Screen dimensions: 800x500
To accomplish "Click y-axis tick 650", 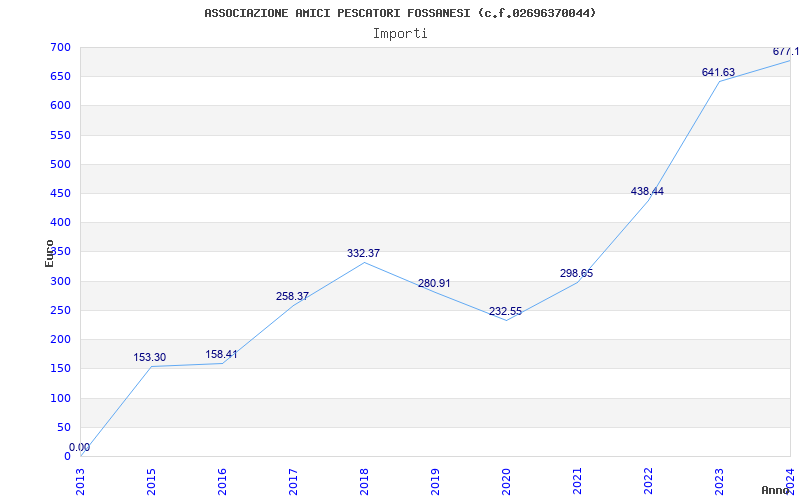I will pyautogui.click(x=60, y=77).
